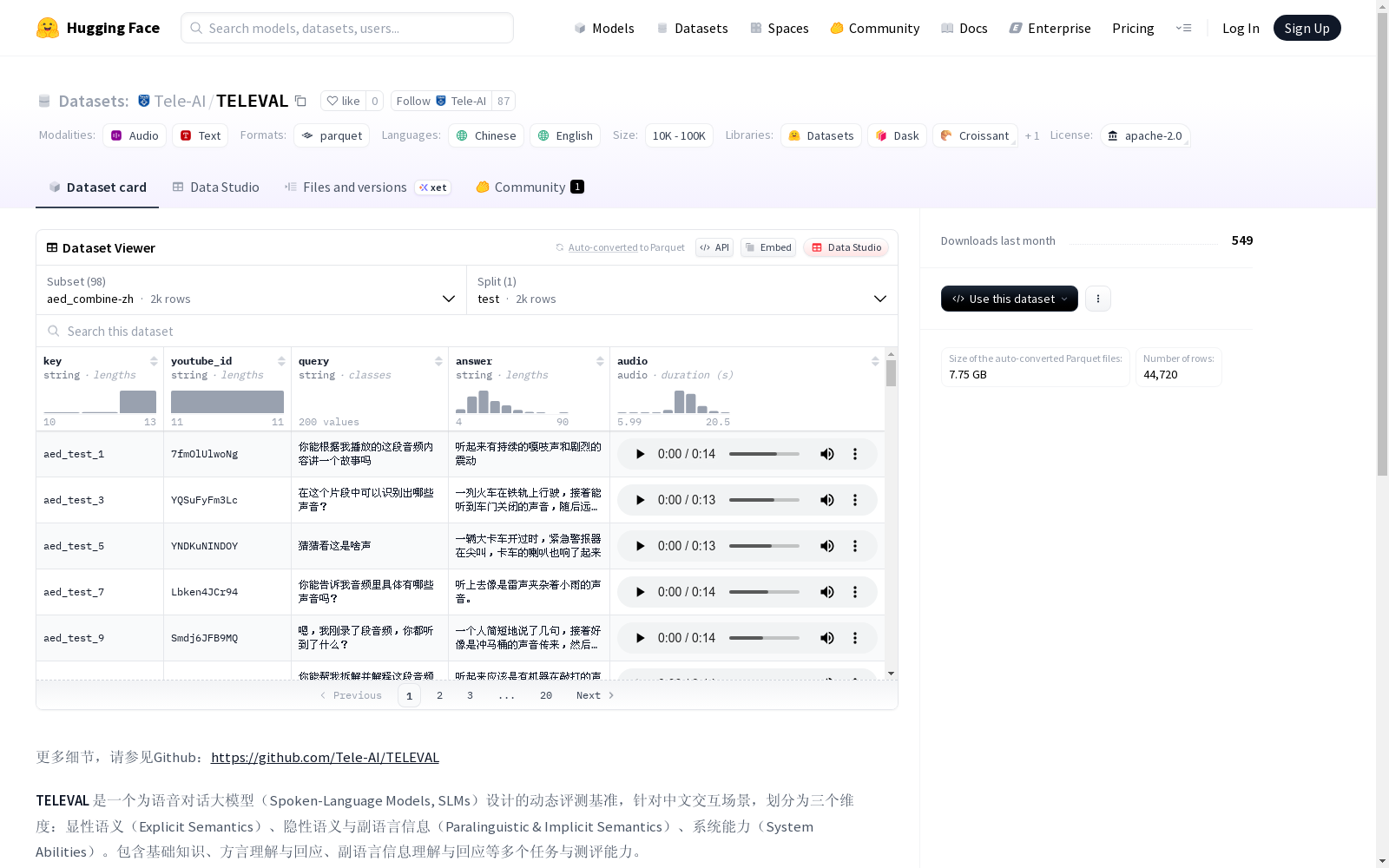Viewport: 1389px width, 868px height.
Task: Open audio options menu for aed_test_7
Action: pos(855,592)
